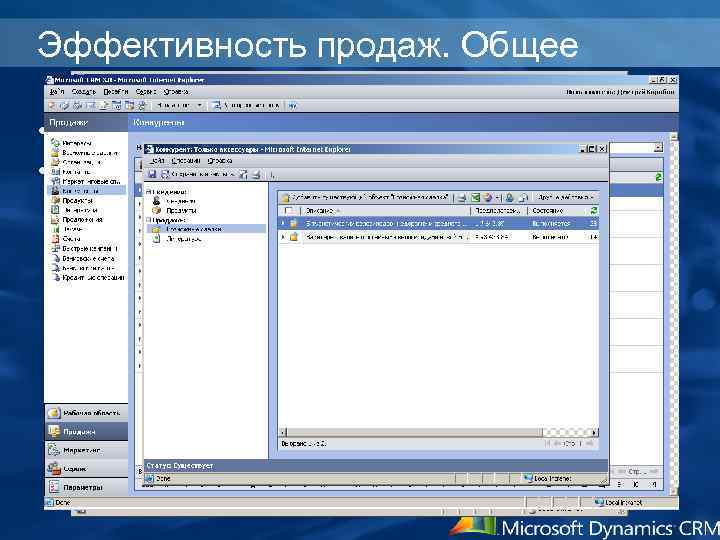Tick the select-all checkbox in the grid header

click(x=288, y=211)
